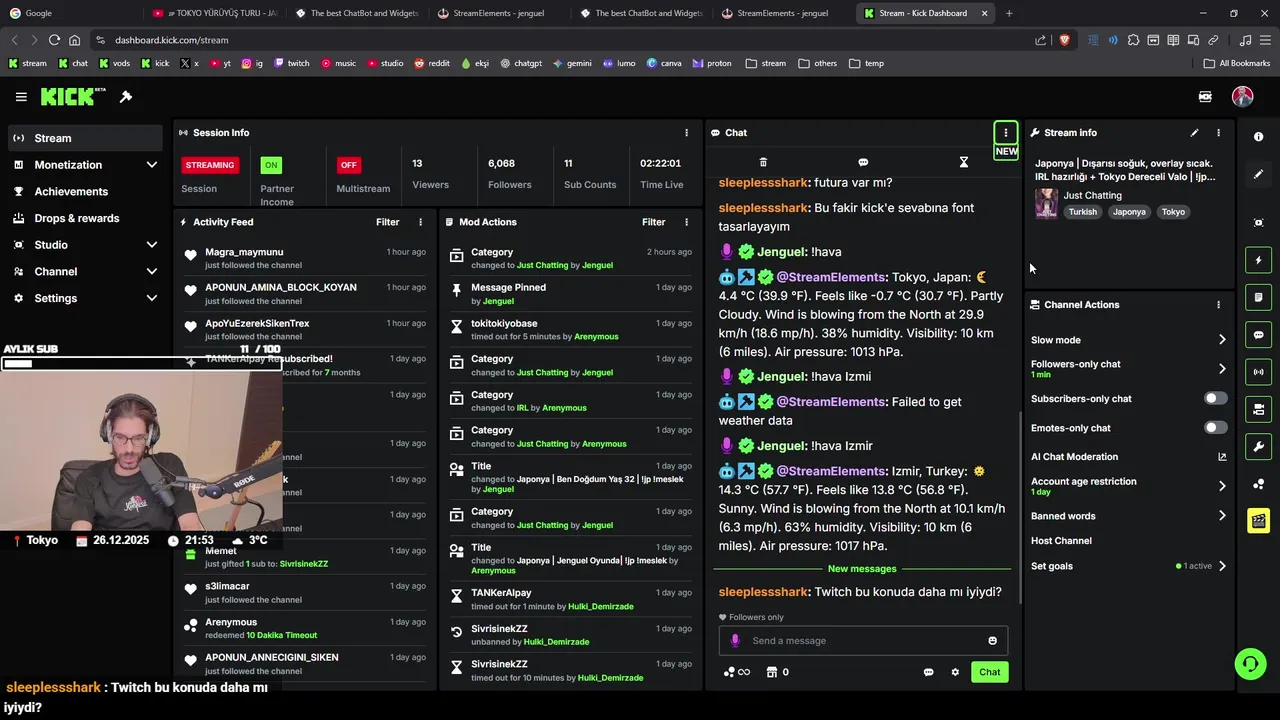
Task: Toggle the Multistream OFF switch
Action: [348, 165]
